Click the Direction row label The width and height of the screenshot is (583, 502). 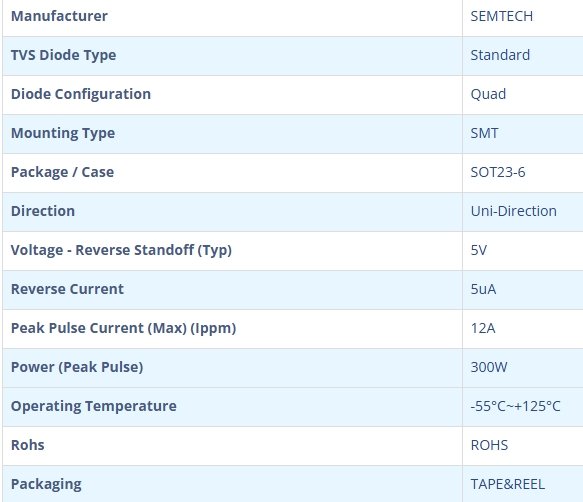(x=43, y=211)
